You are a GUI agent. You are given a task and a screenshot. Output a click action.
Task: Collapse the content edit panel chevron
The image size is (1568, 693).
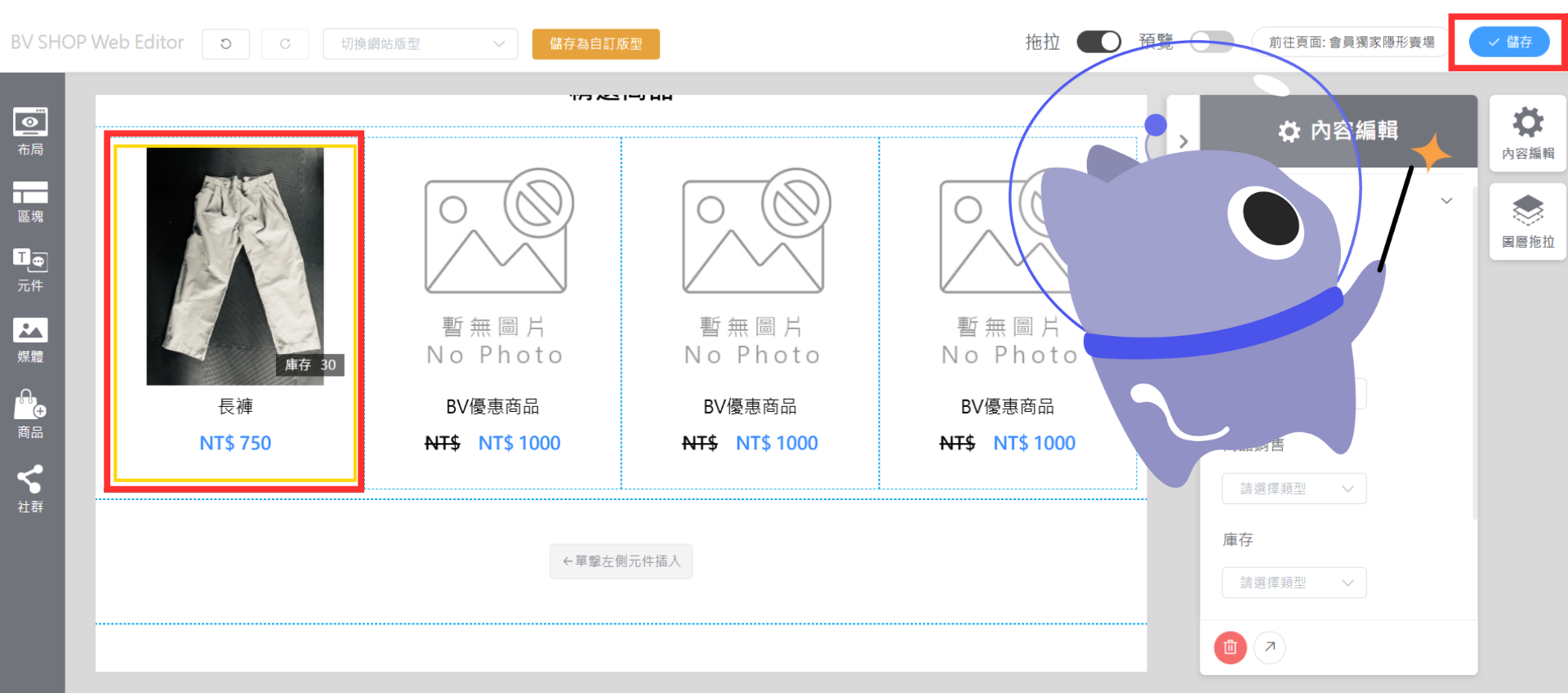coord(1183,141)
